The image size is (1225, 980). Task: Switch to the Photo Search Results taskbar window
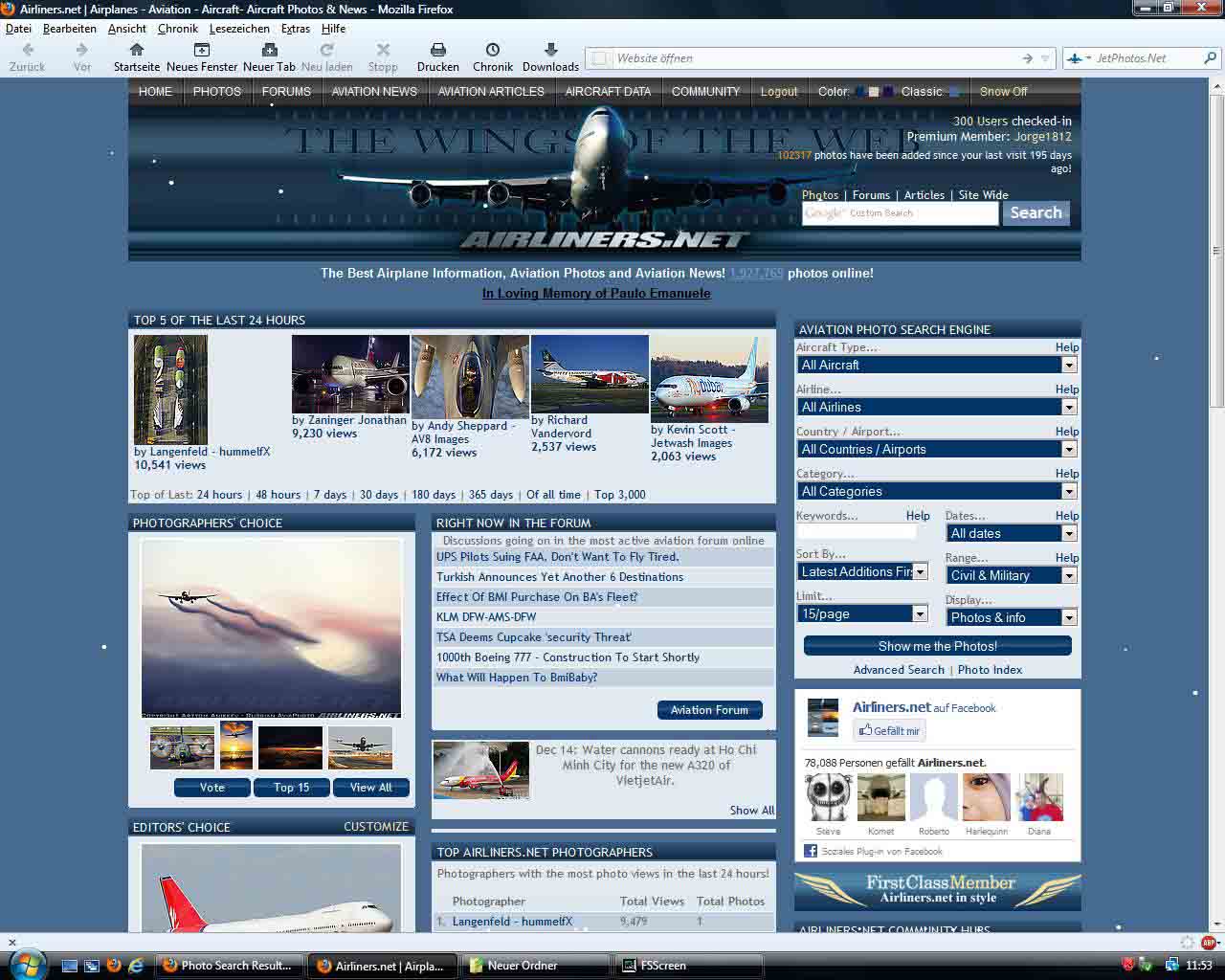coord(230,965)
